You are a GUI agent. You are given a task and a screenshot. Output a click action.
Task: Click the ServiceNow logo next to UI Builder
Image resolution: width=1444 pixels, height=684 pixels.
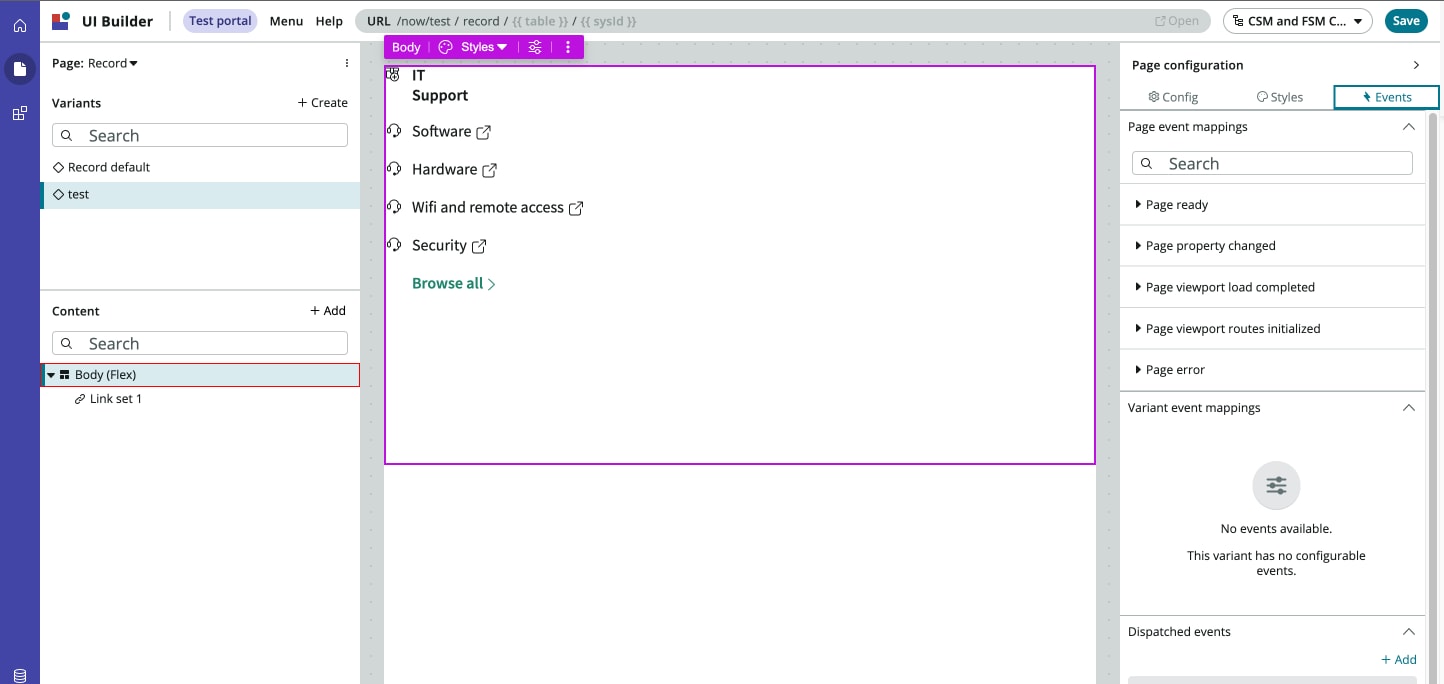[61, 21]
